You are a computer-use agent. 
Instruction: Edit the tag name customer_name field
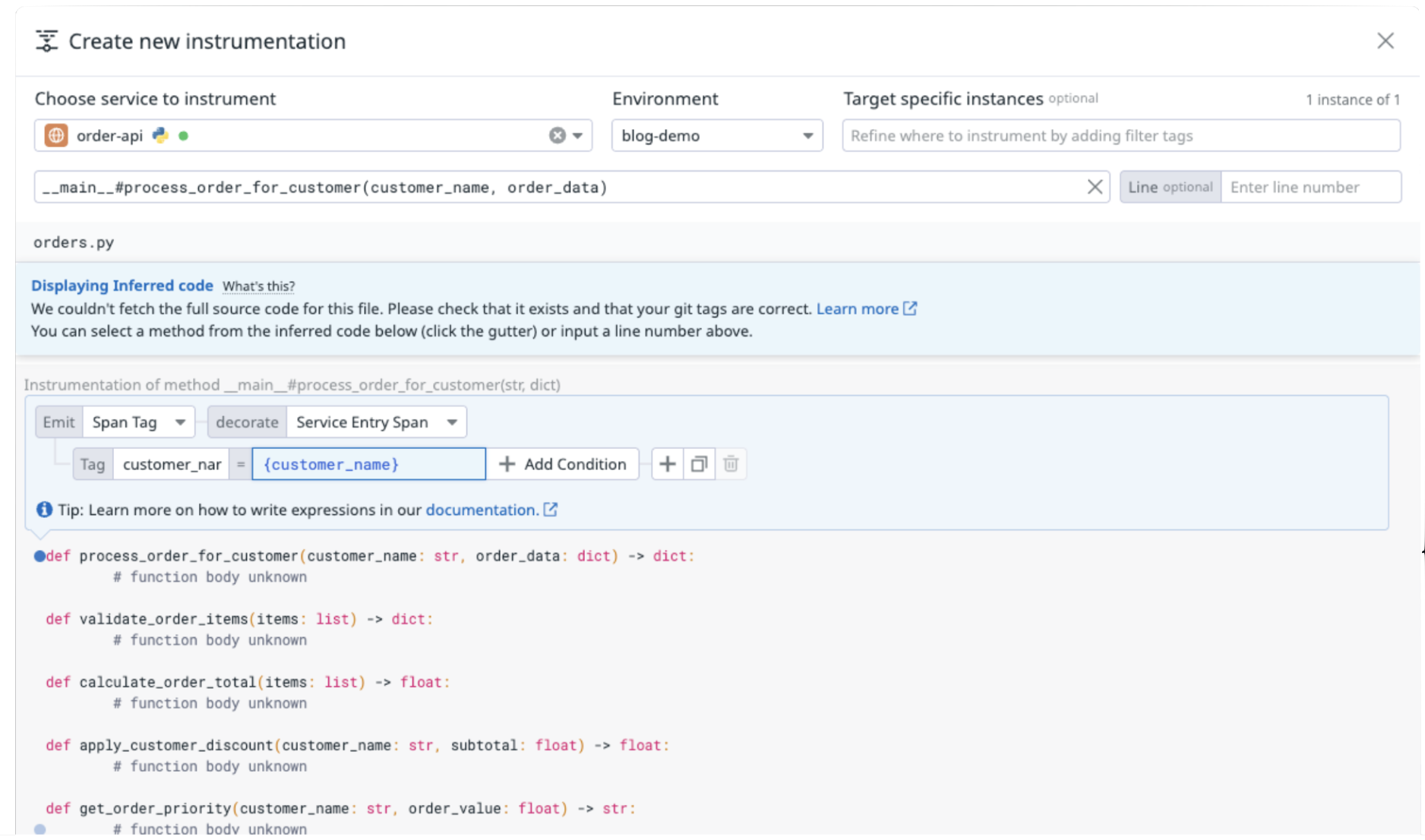point(171,464)
